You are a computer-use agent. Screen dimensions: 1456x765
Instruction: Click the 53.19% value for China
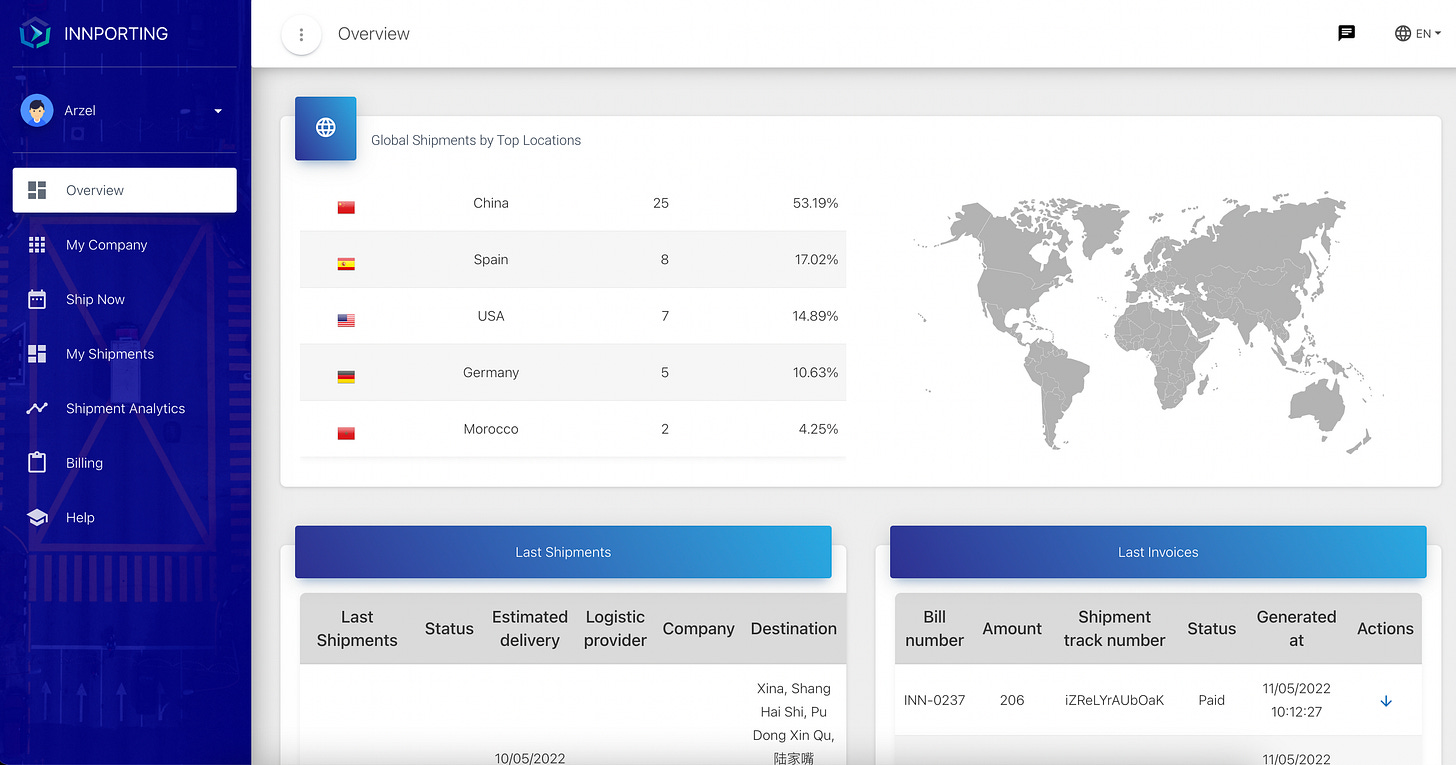(x=815, y=203)
